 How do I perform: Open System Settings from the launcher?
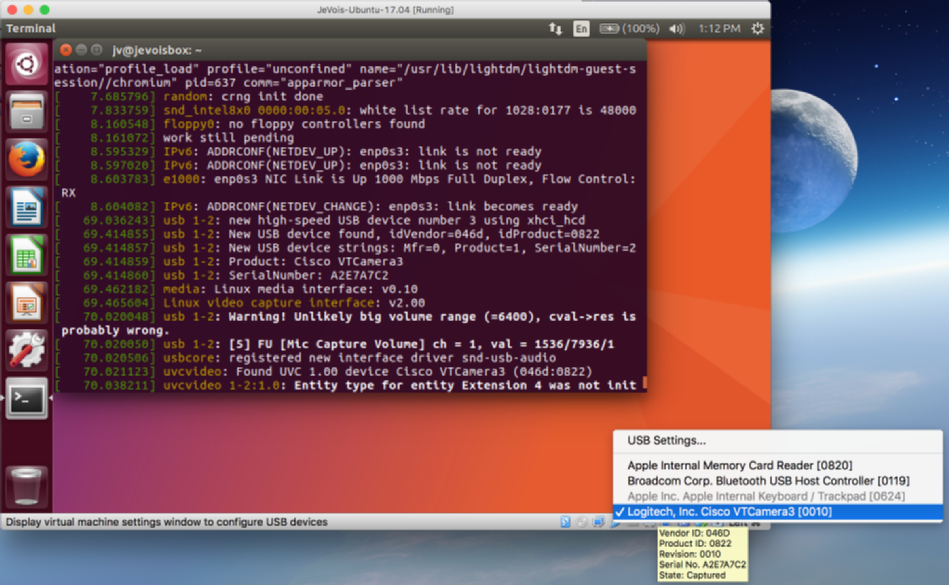(27, 351)
